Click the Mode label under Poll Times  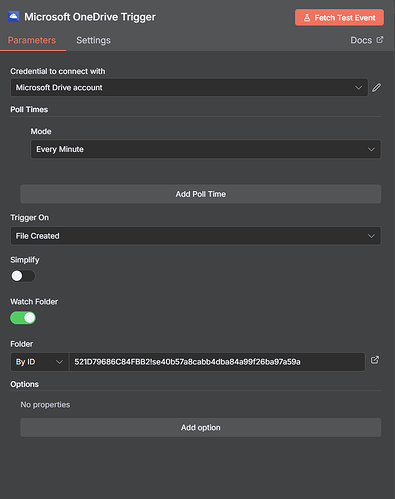[41, 131]
